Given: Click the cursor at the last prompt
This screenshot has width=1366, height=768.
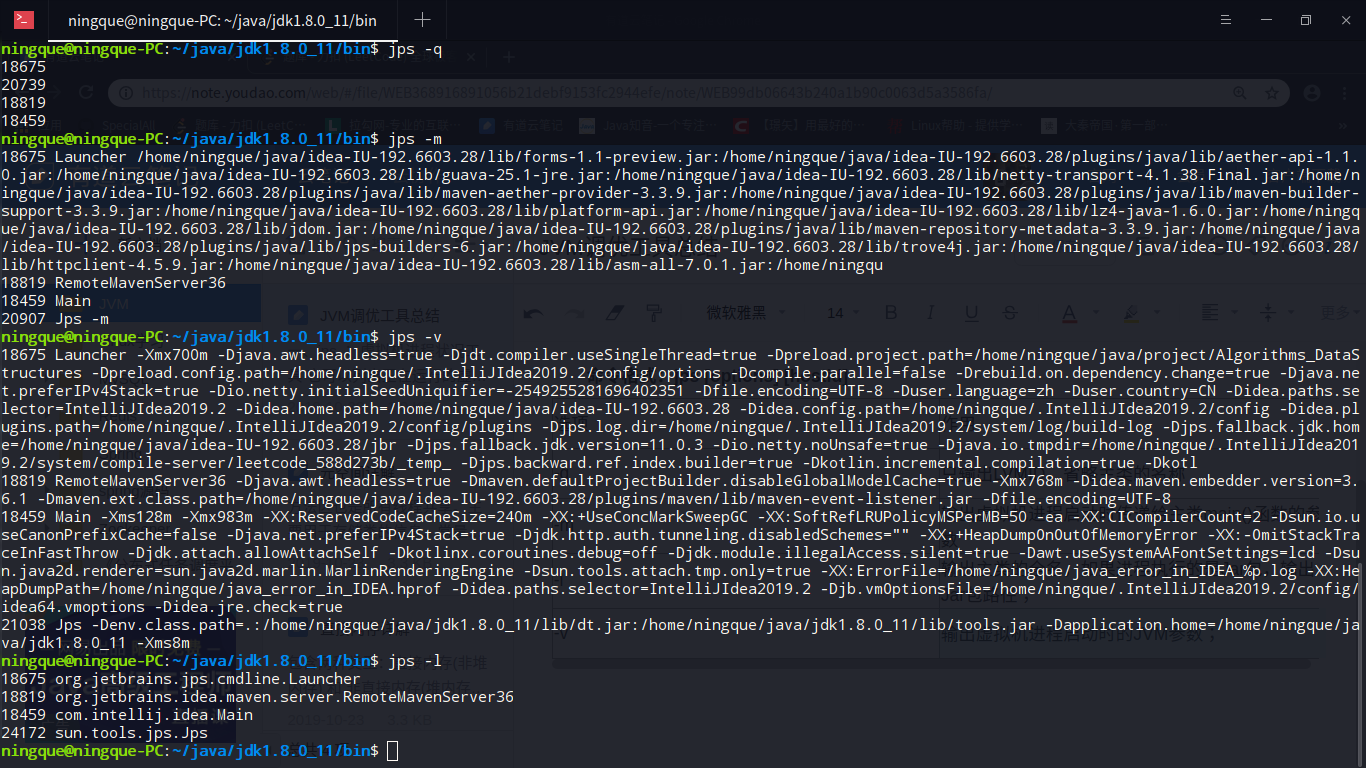Looking at the screenshot, I should click(393, 751).
